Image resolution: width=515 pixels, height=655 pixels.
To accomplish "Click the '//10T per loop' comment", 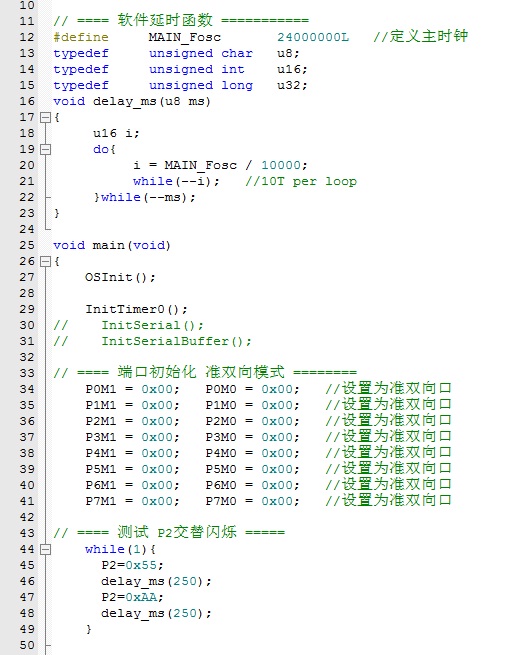I will [x=301, y=181].
